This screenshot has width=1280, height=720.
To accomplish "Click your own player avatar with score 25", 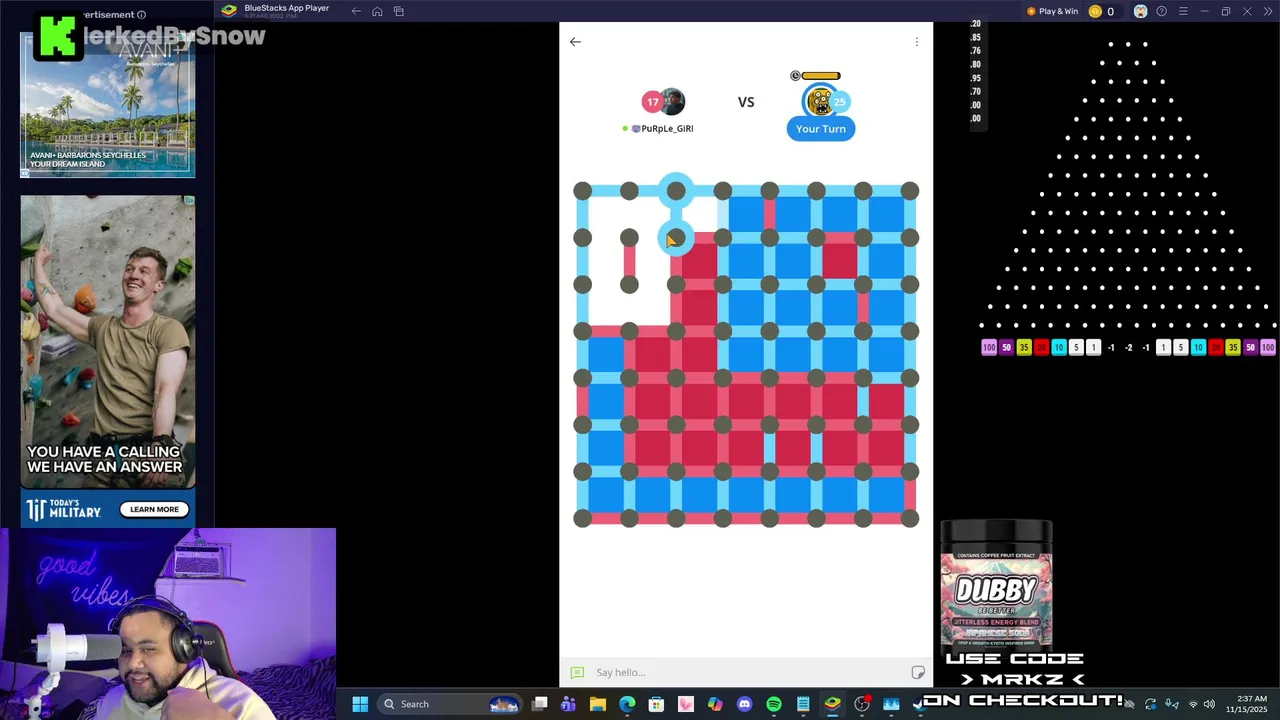I will 819,101.
